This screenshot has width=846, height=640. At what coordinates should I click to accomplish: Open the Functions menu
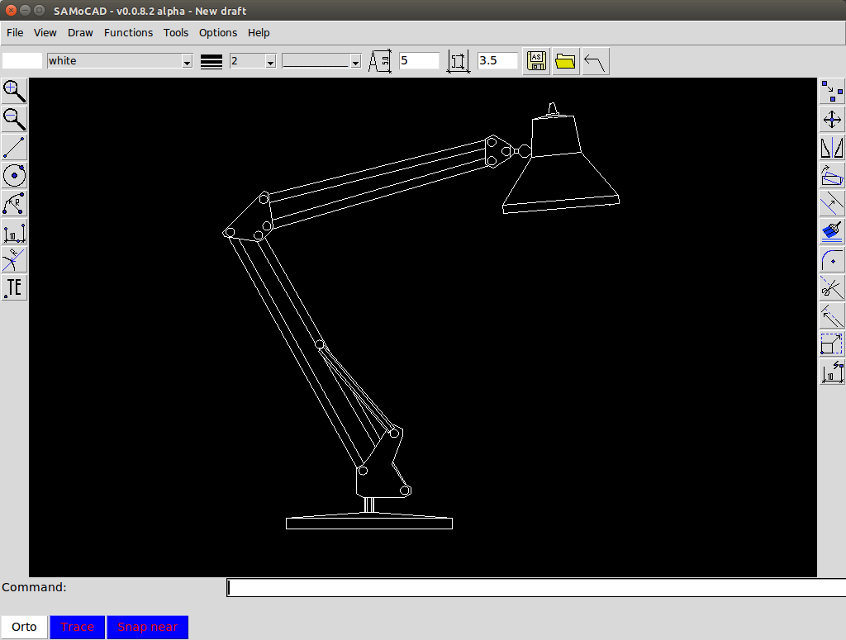128,33
